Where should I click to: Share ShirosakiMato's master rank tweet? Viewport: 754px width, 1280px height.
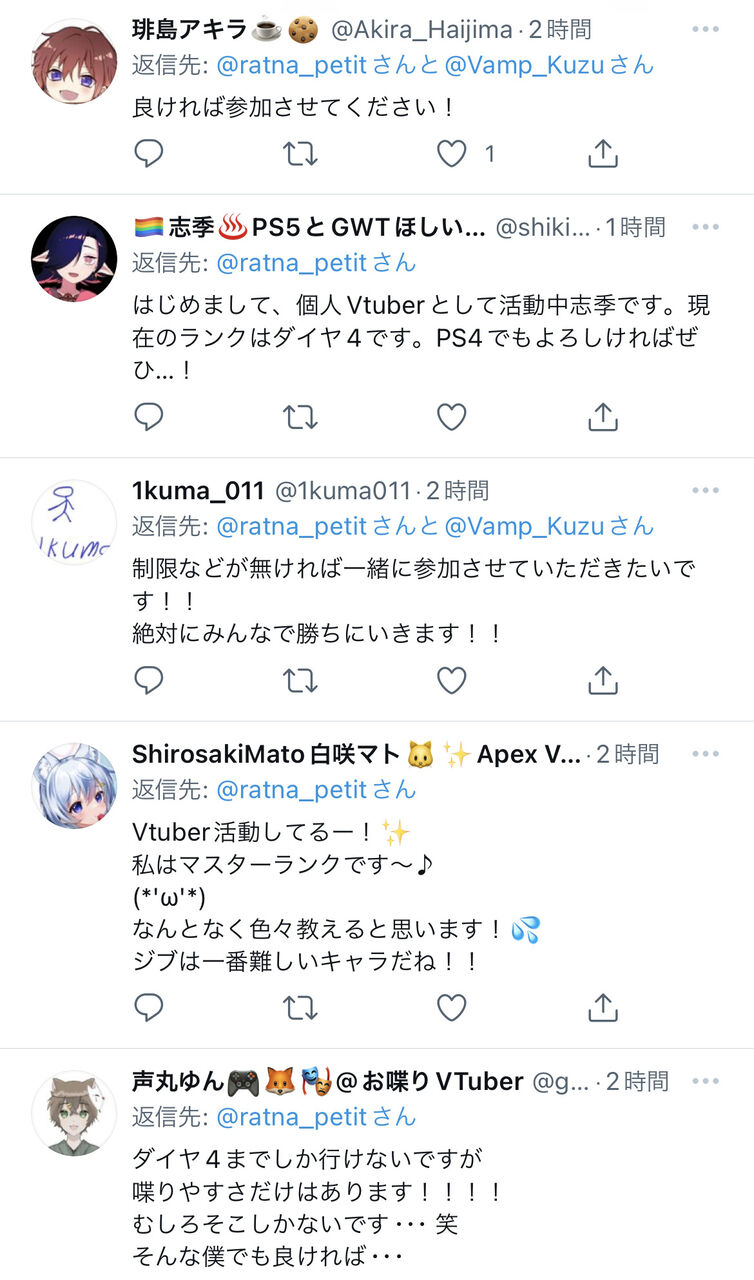click(603, 1006)
